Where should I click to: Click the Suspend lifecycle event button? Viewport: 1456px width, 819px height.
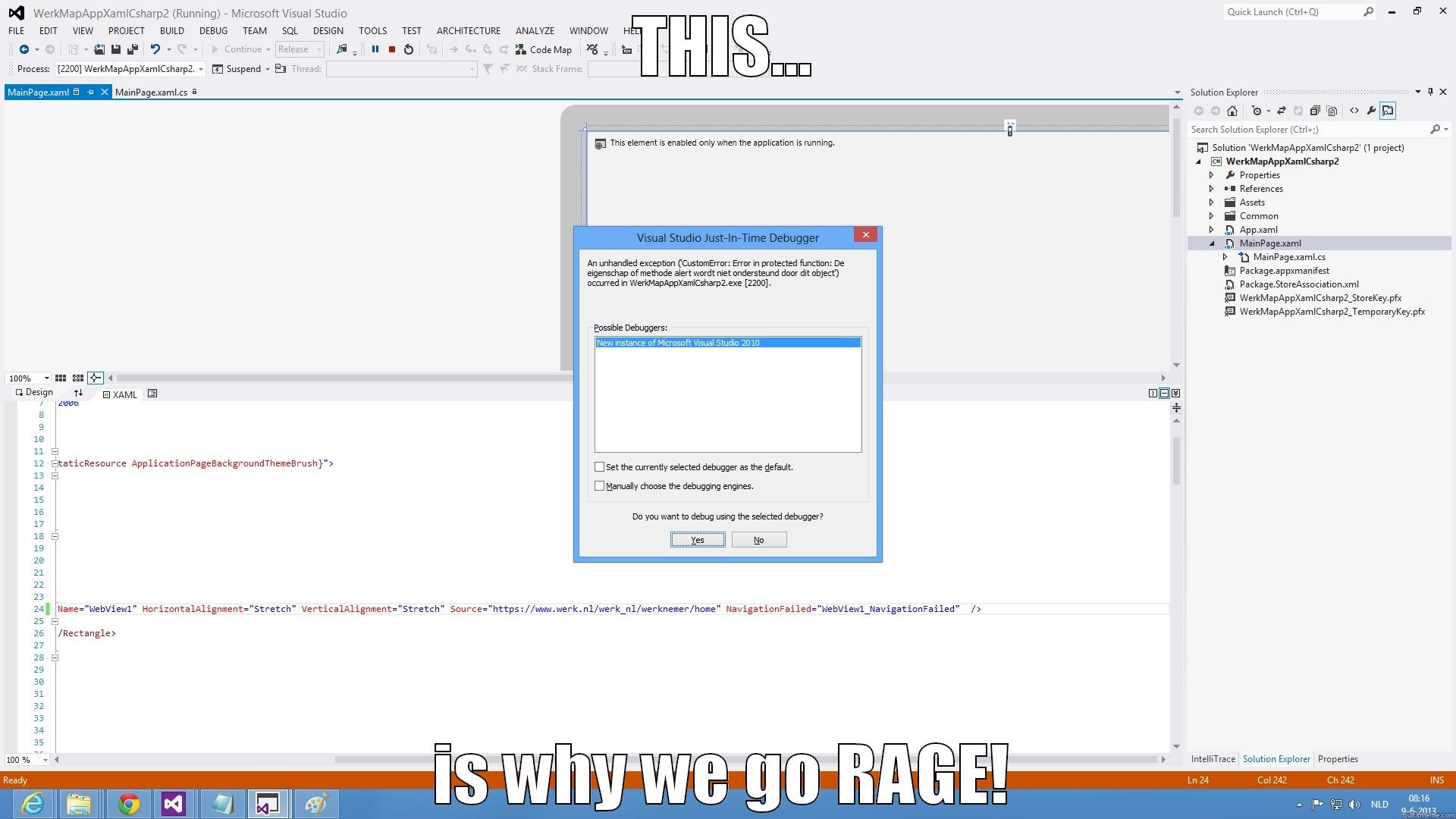click(x=237, y=69)
